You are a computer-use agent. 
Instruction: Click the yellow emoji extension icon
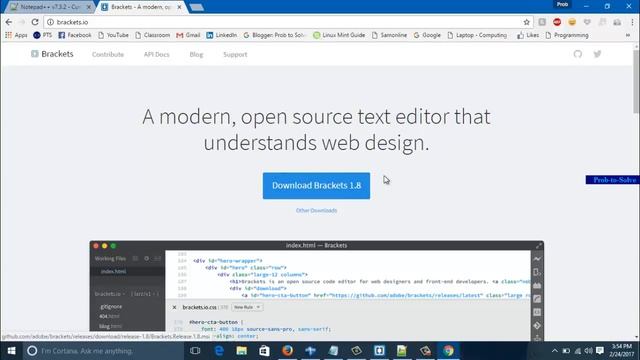click(572, 22)
